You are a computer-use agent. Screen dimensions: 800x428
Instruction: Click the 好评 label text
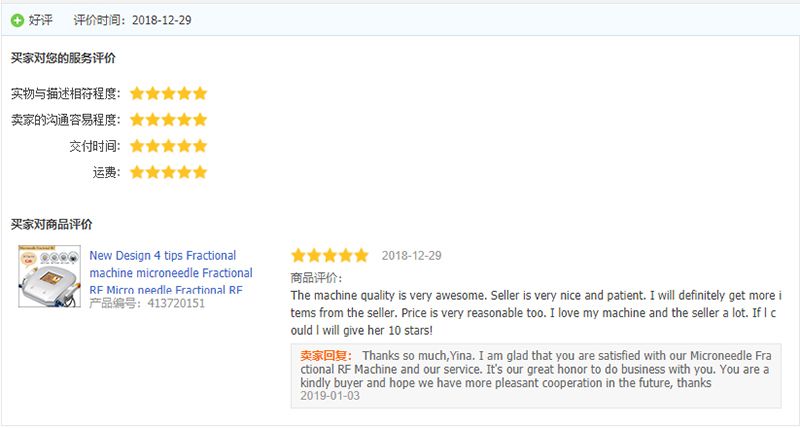tap(40, 20)
